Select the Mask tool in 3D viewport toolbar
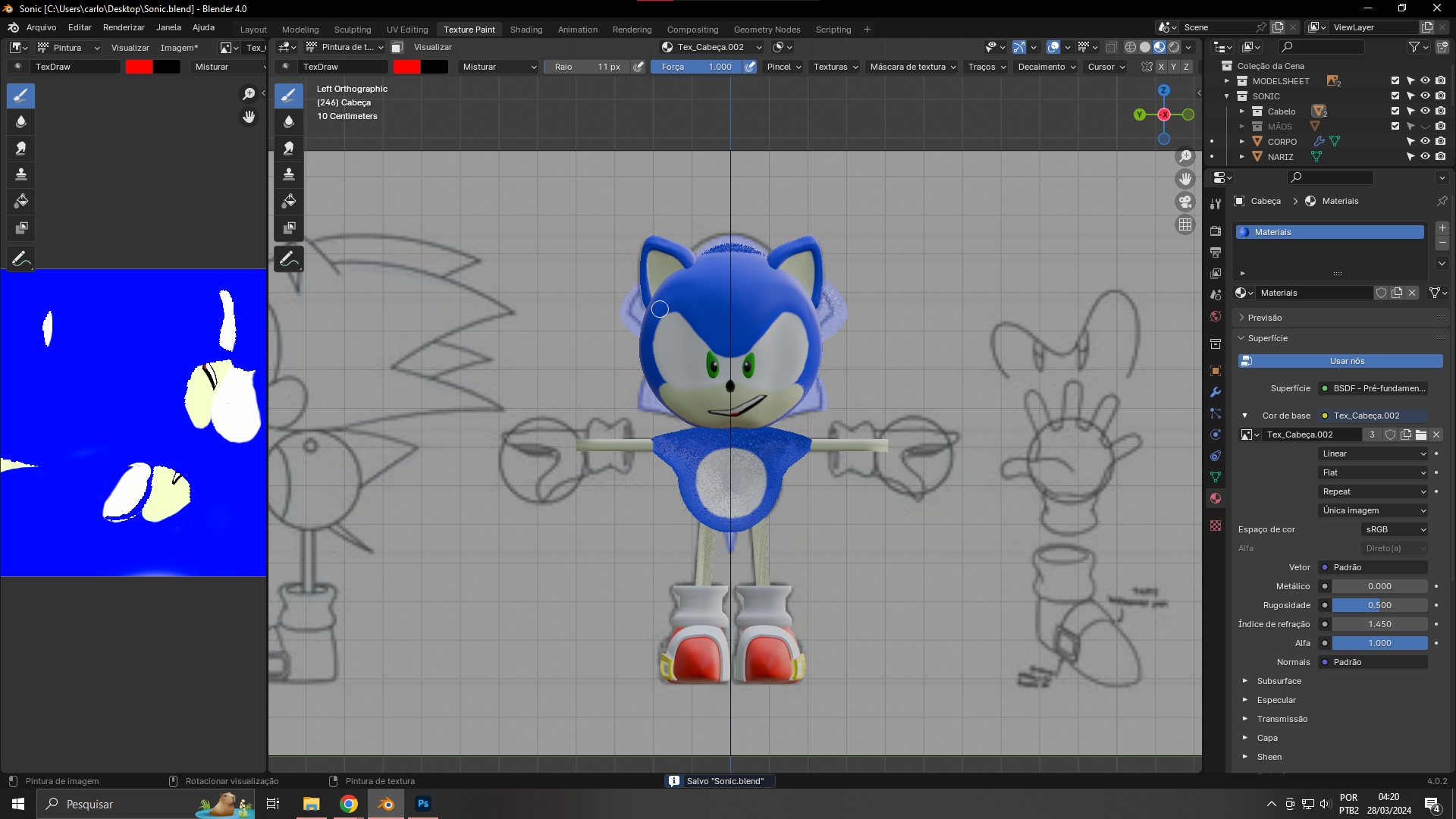This screenshot has height=819, width=1456. tap(289, 227)
